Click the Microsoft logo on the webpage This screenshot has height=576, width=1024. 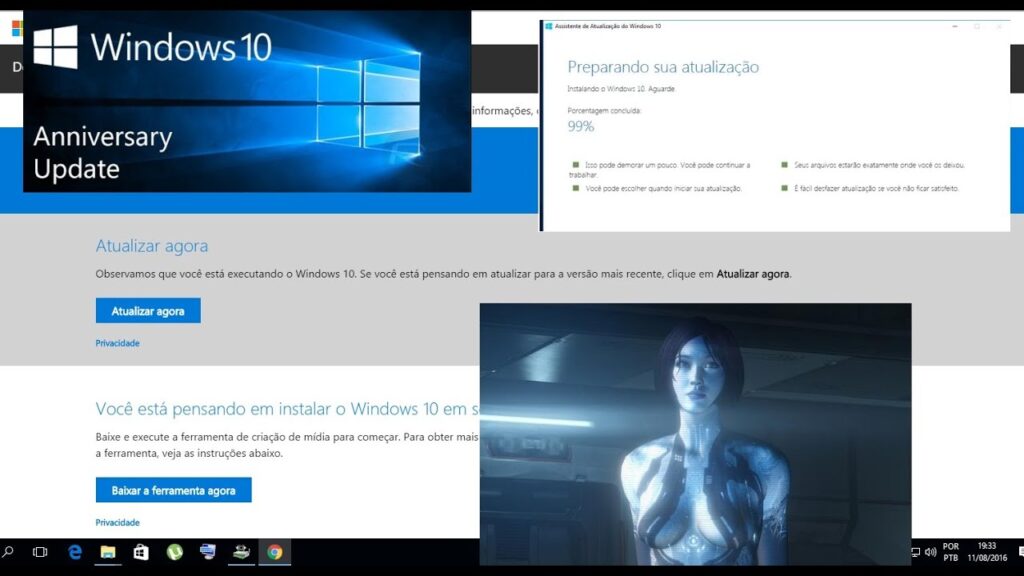coord(17,28)
